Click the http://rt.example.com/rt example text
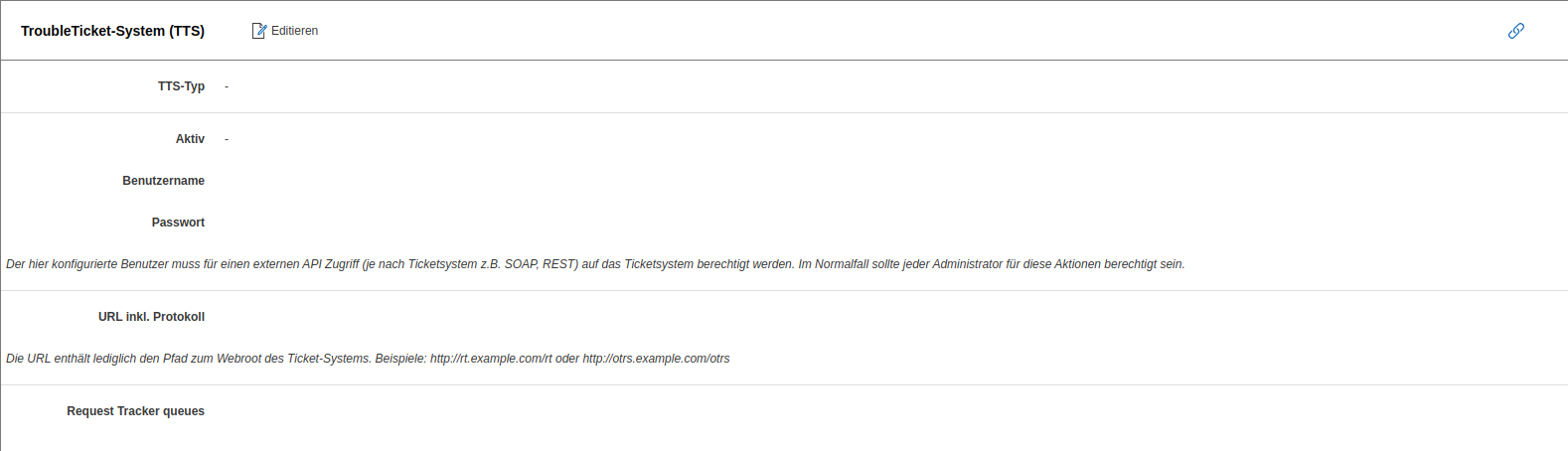Image resolution: width=1568 pixels, height=451 pixels. click(491, 359)
